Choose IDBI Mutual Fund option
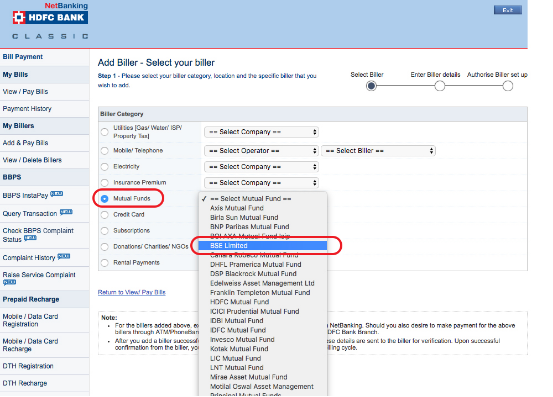The image size is (553, 397). (263, 321)
